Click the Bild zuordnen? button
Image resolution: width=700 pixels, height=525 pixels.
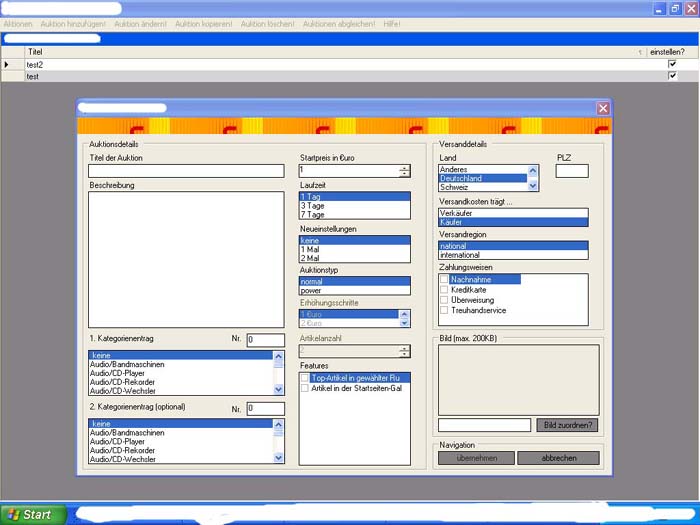click(568, 425)
